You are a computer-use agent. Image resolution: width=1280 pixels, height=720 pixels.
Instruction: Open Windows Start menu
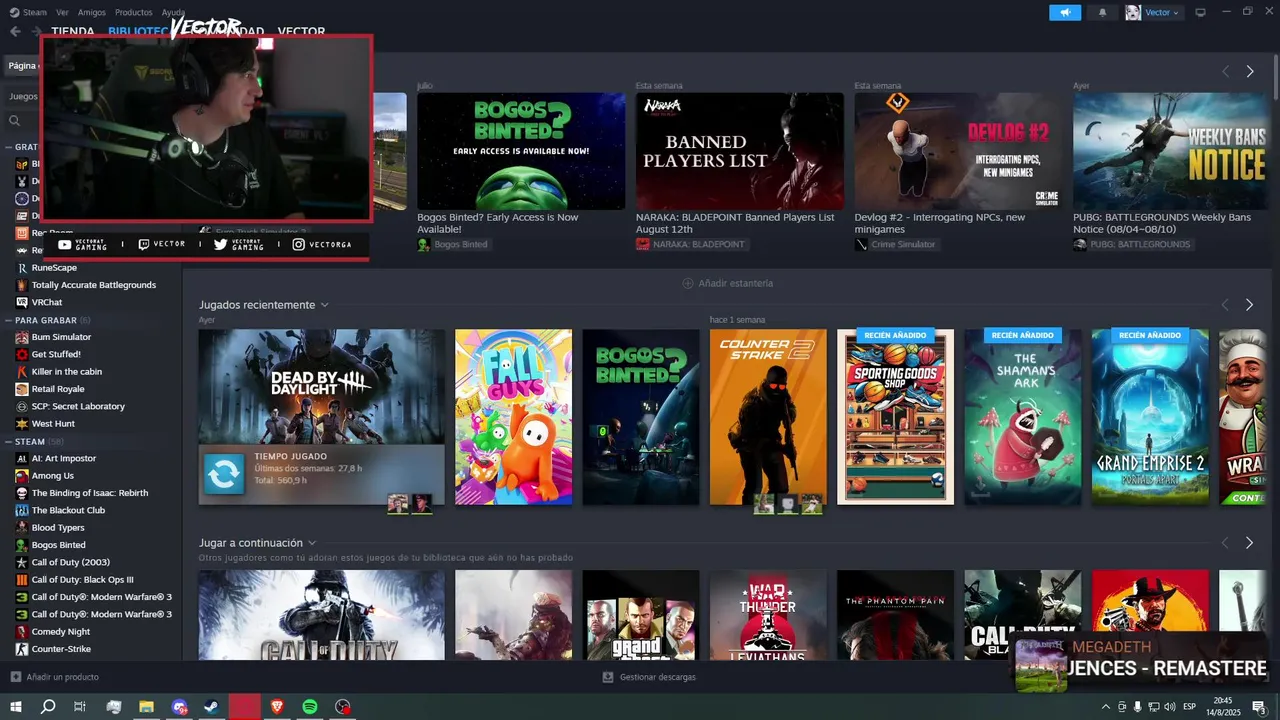(16, 707)
